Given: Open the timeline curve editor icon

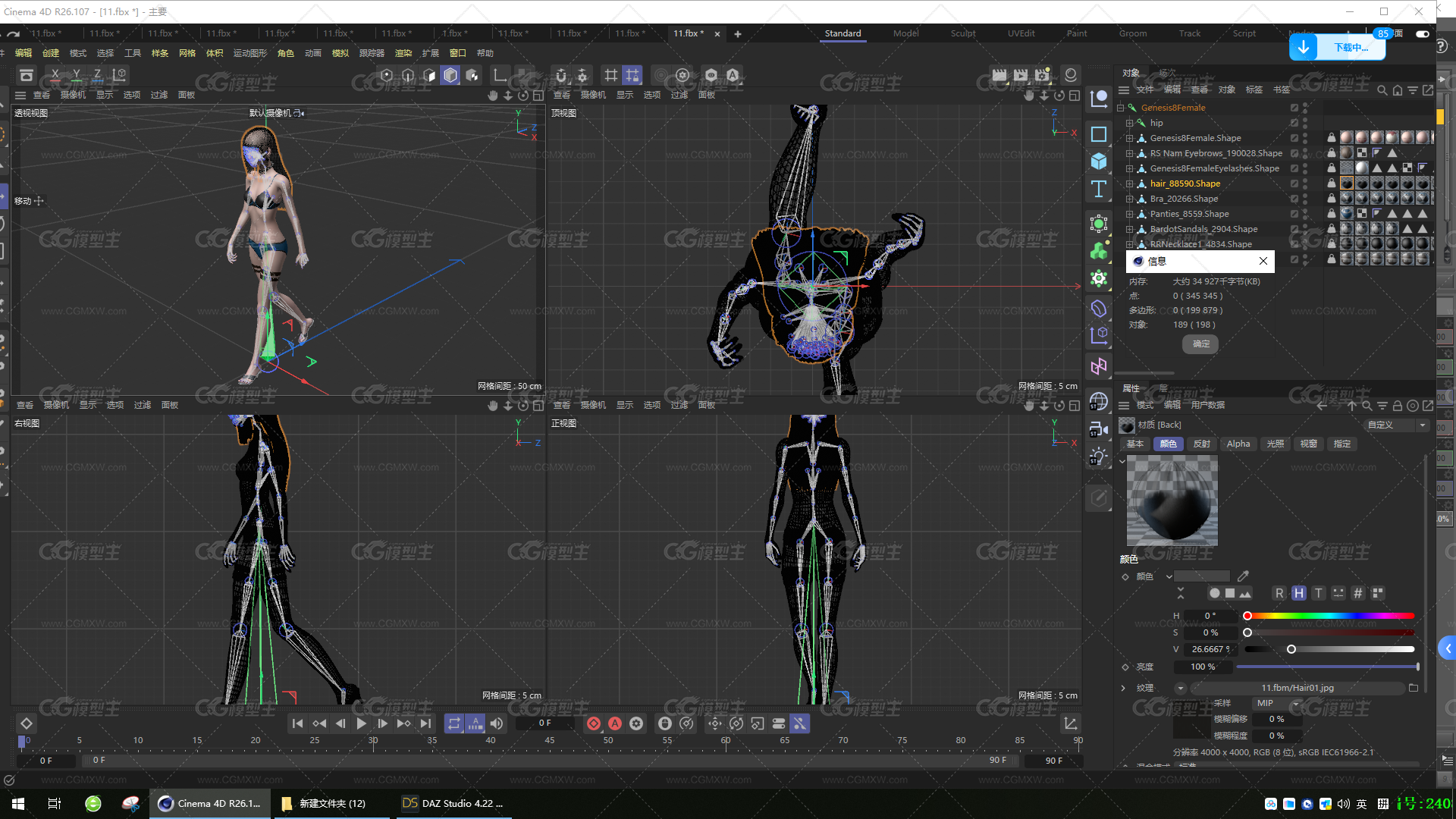Looking at the screenshot, I should click(1070, 723).
